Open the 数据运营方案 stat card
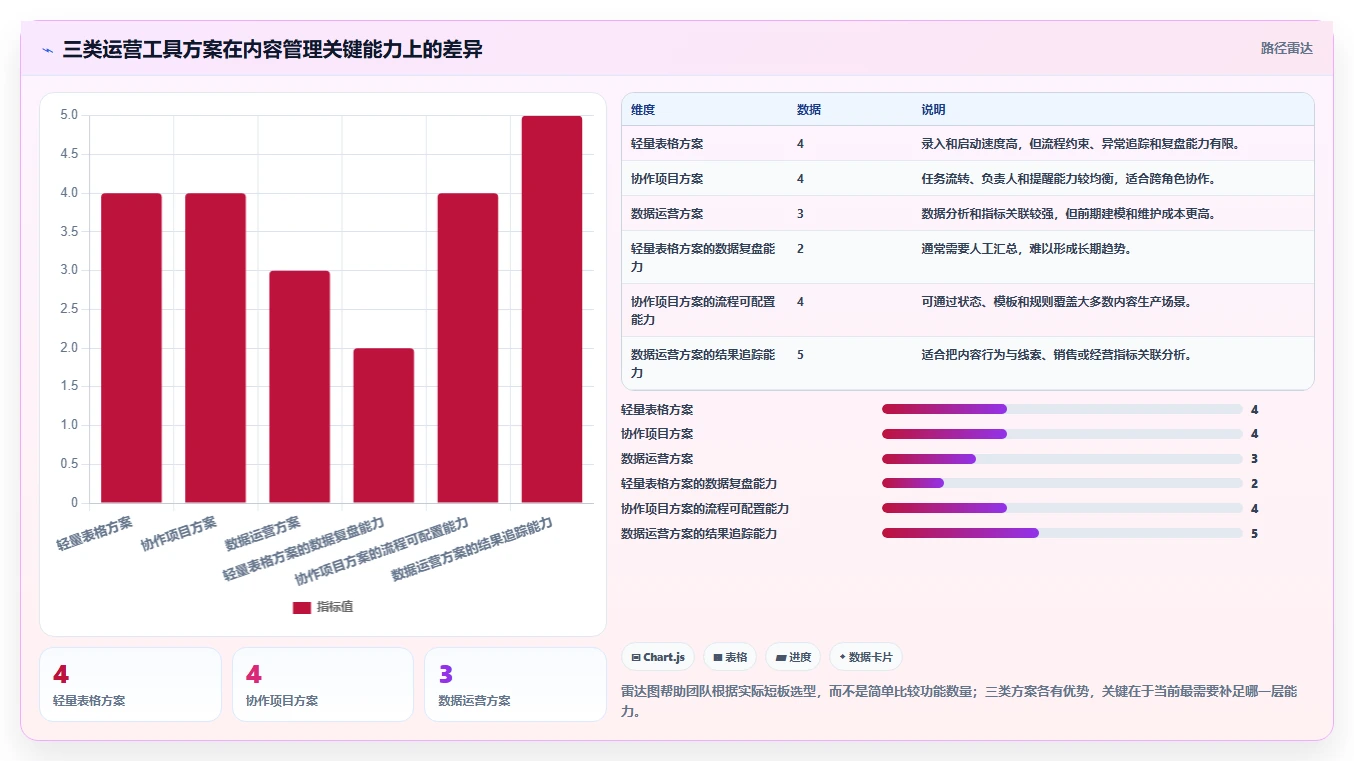Image resolution: width=1354 pixels, height=761 pixels. pyautogui.click(x=515, y=684)
